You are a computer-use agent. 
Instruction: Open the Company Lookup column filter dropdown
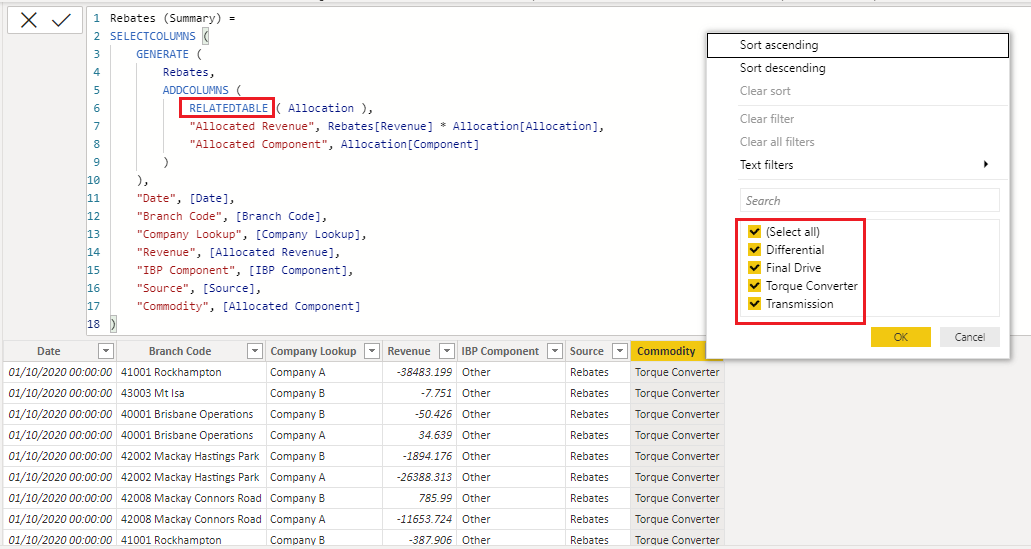click(372, 351)
